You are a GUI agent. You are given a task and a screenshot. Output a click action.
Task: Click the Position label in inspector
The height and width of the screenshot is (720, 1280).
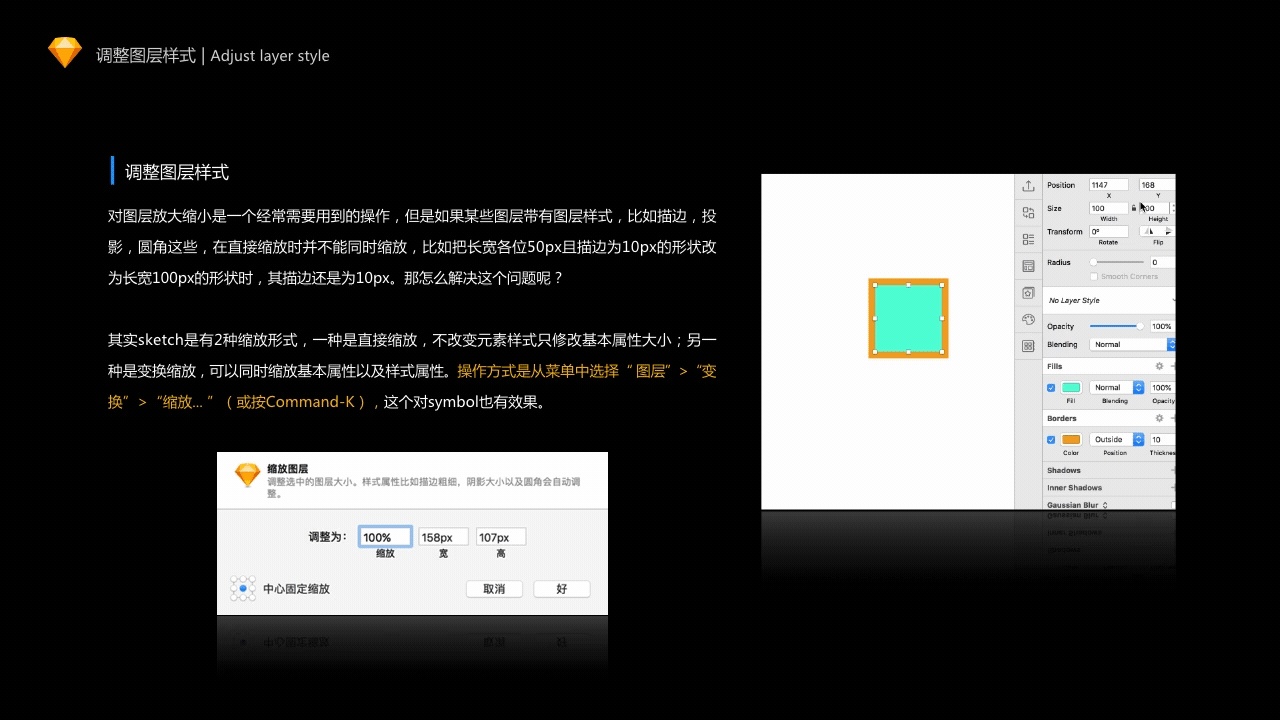pos(1061,185)
